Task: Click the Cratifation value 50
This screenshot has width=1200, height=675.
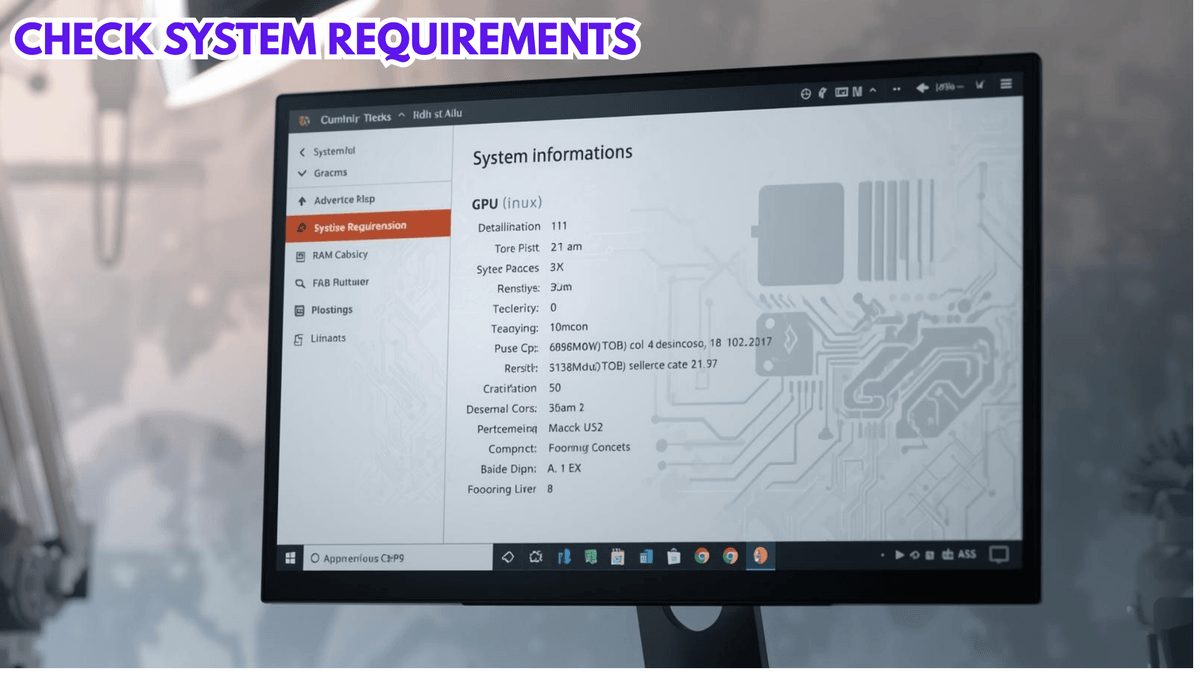Action: (555, 388)
